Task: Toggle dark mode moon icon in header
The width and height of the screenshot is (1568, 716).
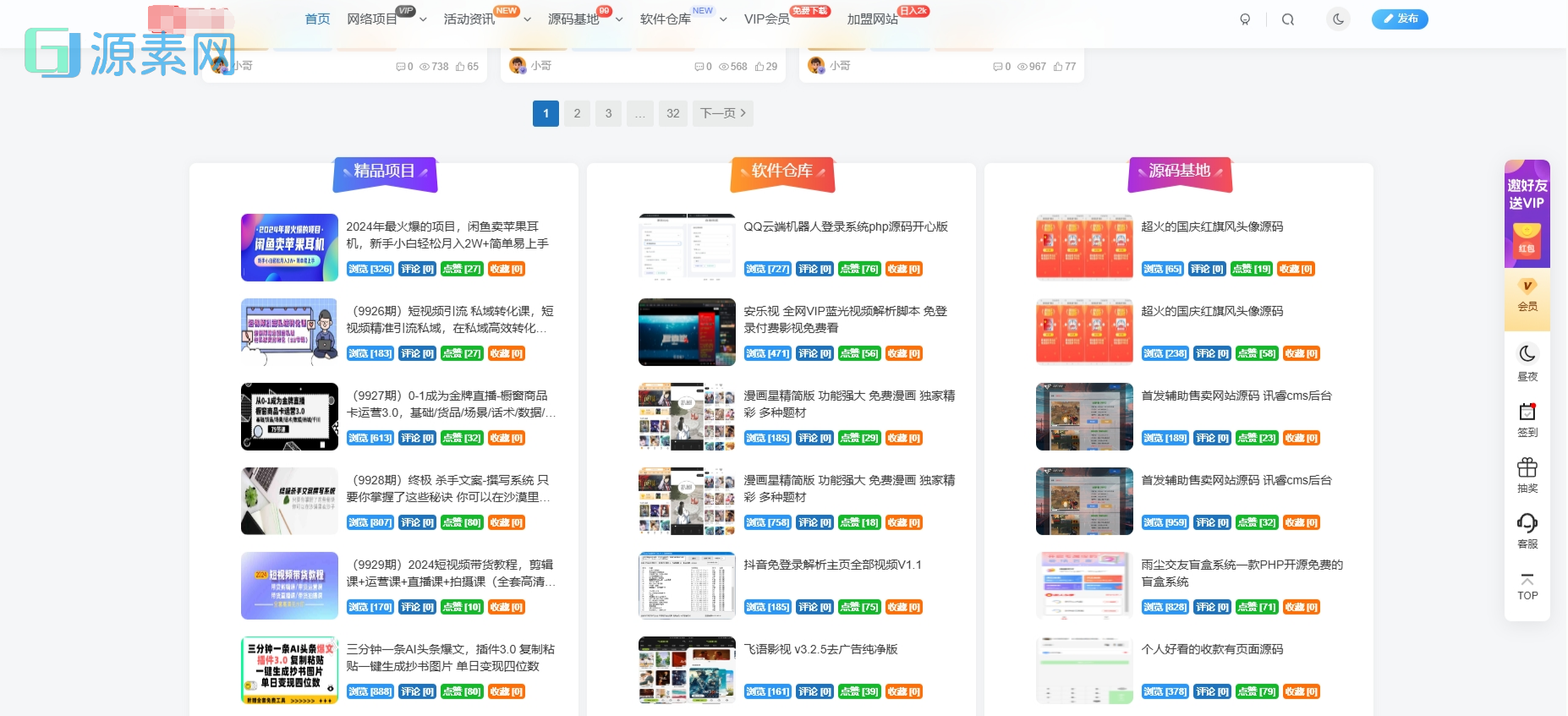Action: (x=1338, y=19)
